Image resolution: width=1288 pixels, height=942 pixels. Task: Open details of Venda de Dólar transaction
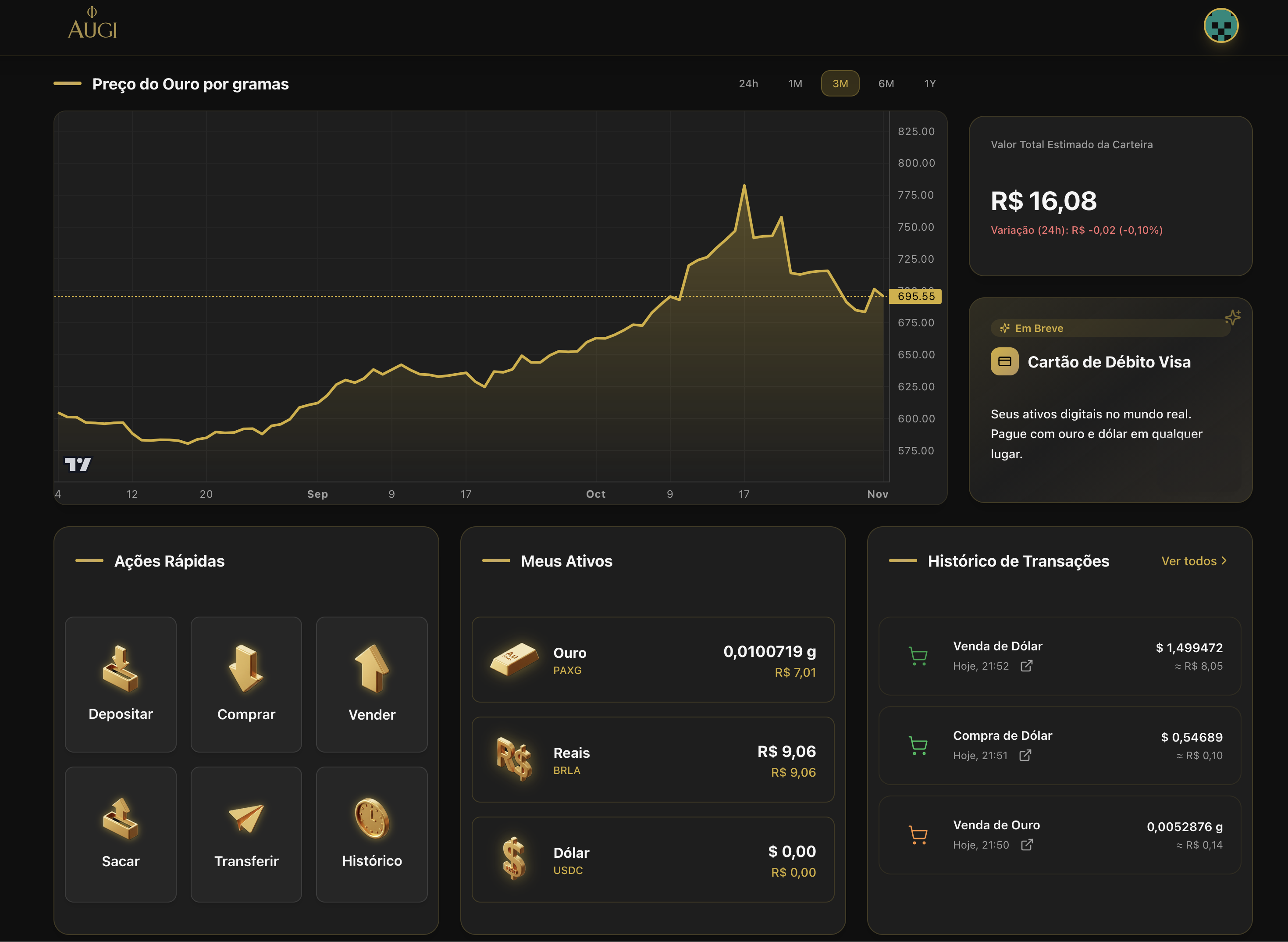pos(1028,666)
